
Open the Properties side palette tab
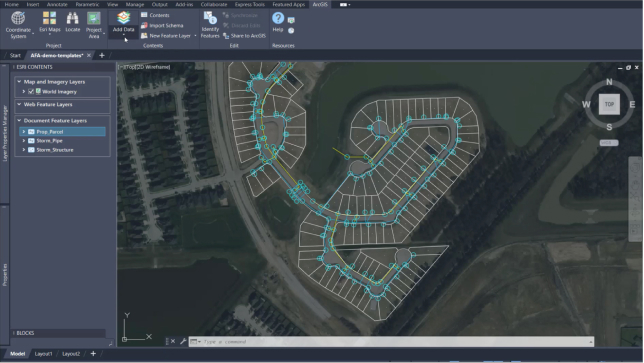tap(5, 275)
